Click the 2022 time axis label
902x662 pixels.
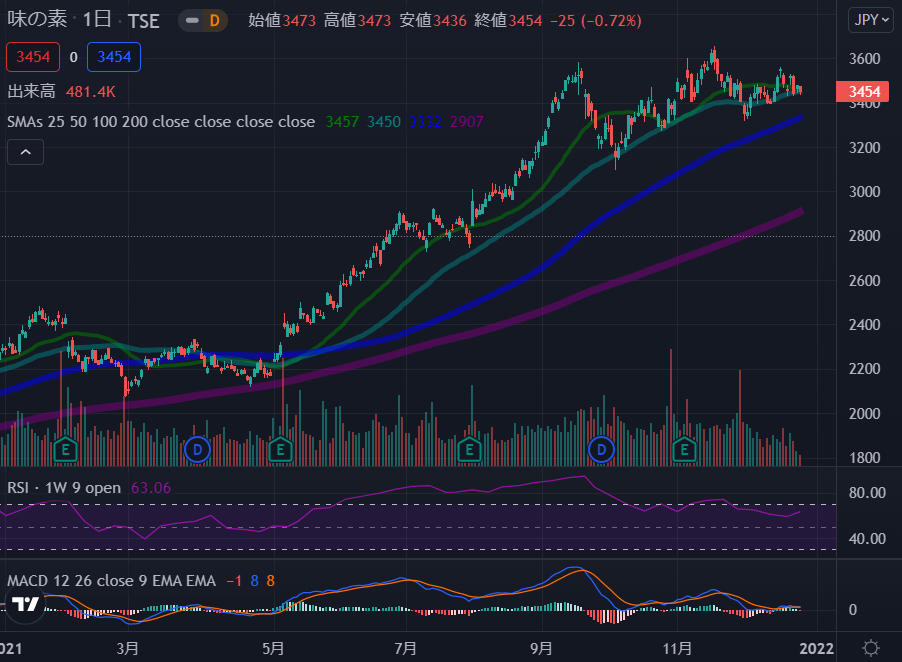pos(816,649)
